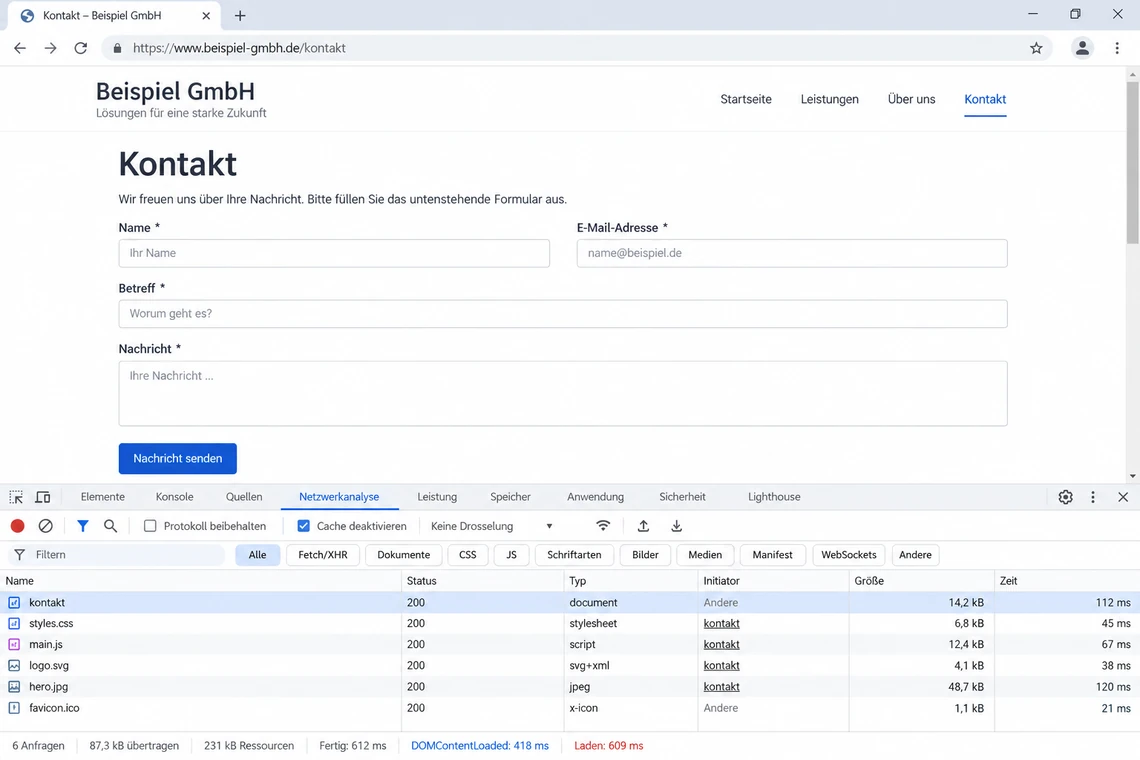Click the browser address bar URL

click(x=239, y=48)
